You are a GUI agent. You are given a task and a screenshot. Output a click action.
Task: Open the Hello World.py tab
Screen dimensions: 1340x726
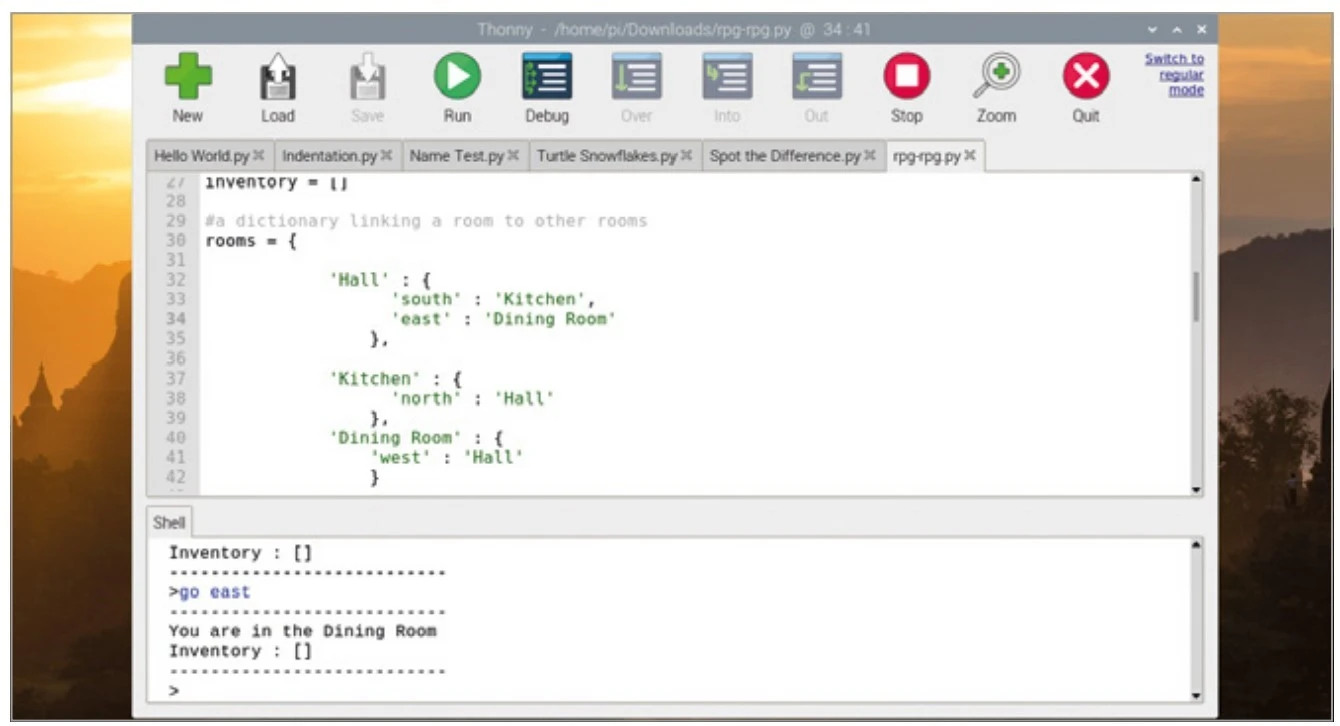[x=201, y=156]
